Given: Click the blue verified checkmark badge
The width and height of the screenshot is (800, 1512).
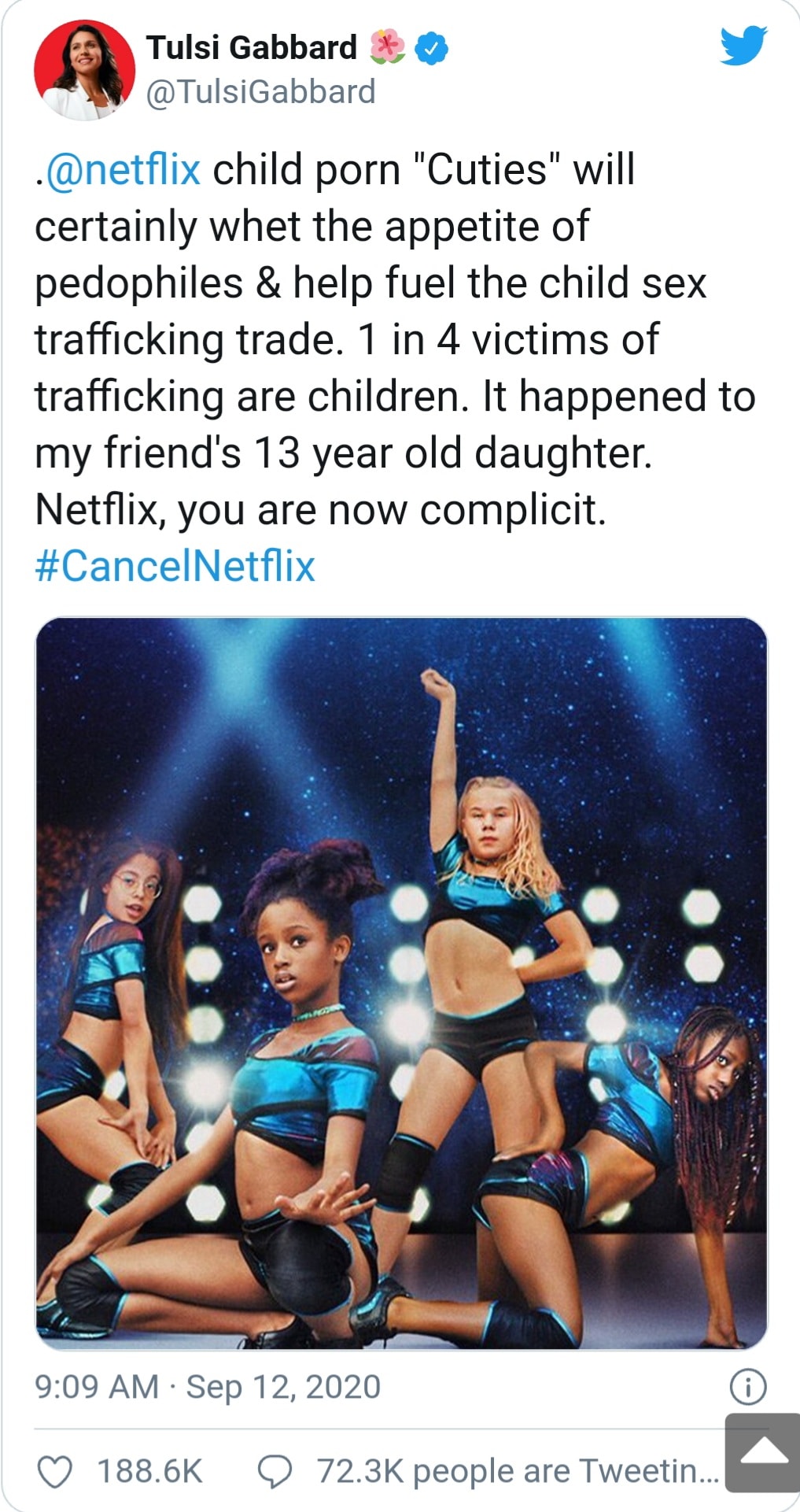Looking at the screenshot, I should point(431,49).
